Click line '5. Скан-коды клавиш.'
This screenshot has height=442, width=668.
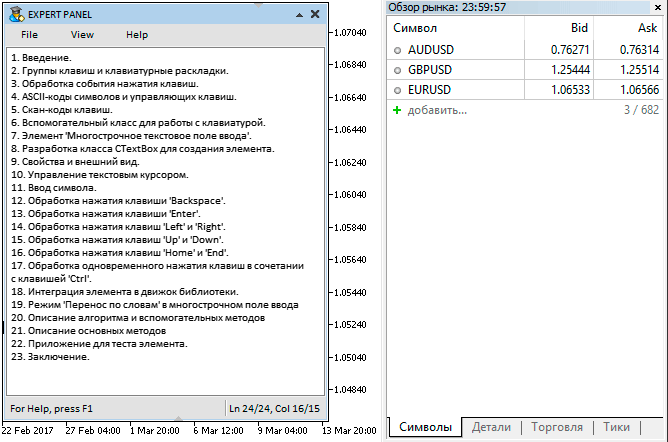pos(62,110)
